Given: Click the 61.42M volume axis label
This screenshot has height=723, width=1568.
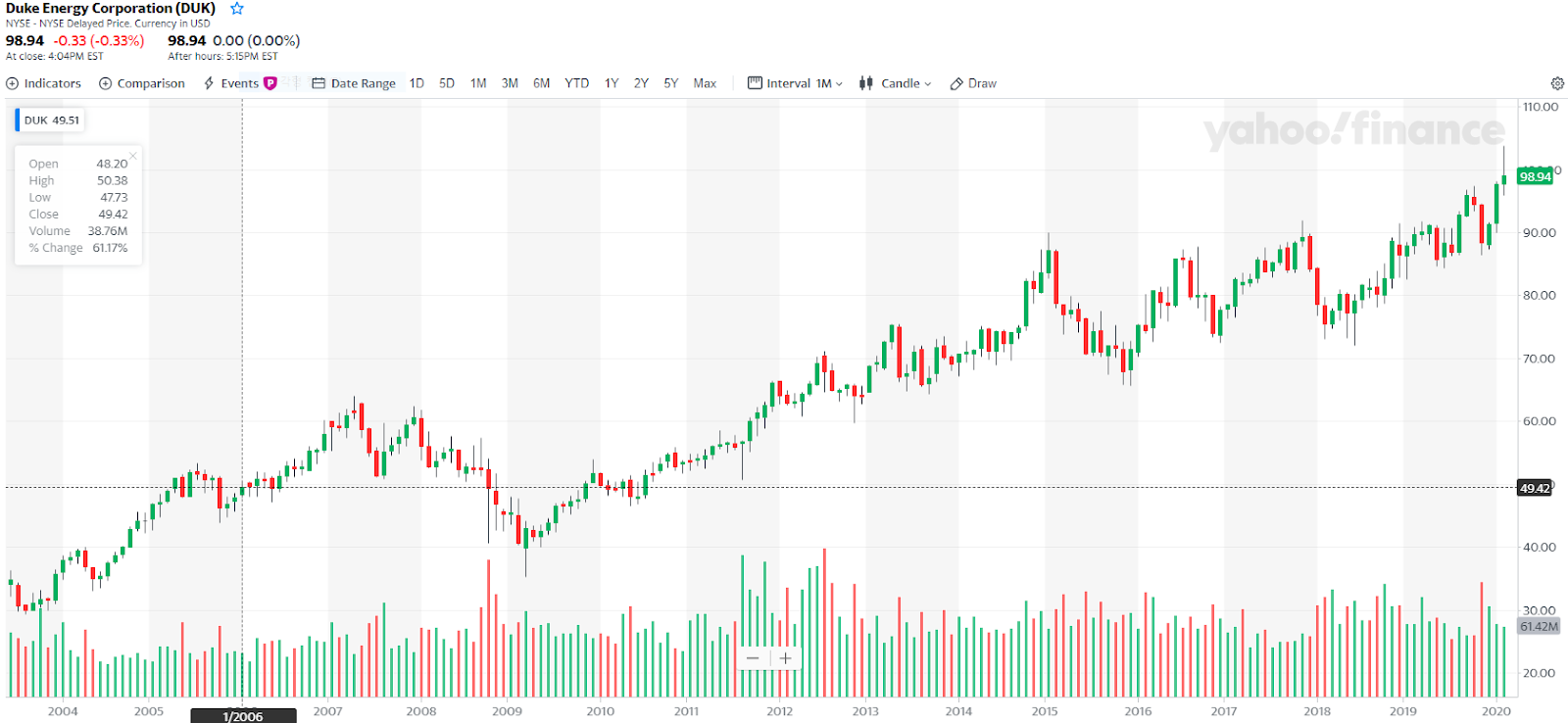Looking at the screenshot, I should click(1539, 626).
